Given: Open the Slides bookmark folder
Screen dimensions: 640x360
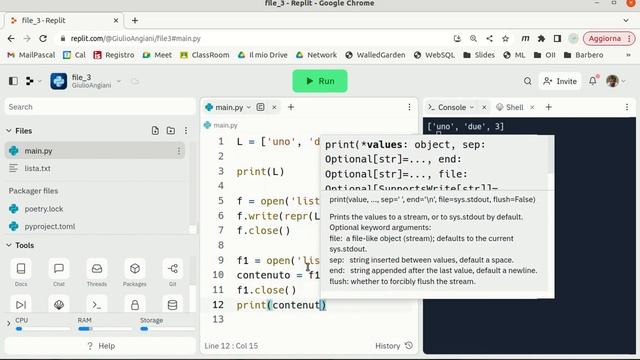Looking at the screenshot, I should [x=479, y=55].
